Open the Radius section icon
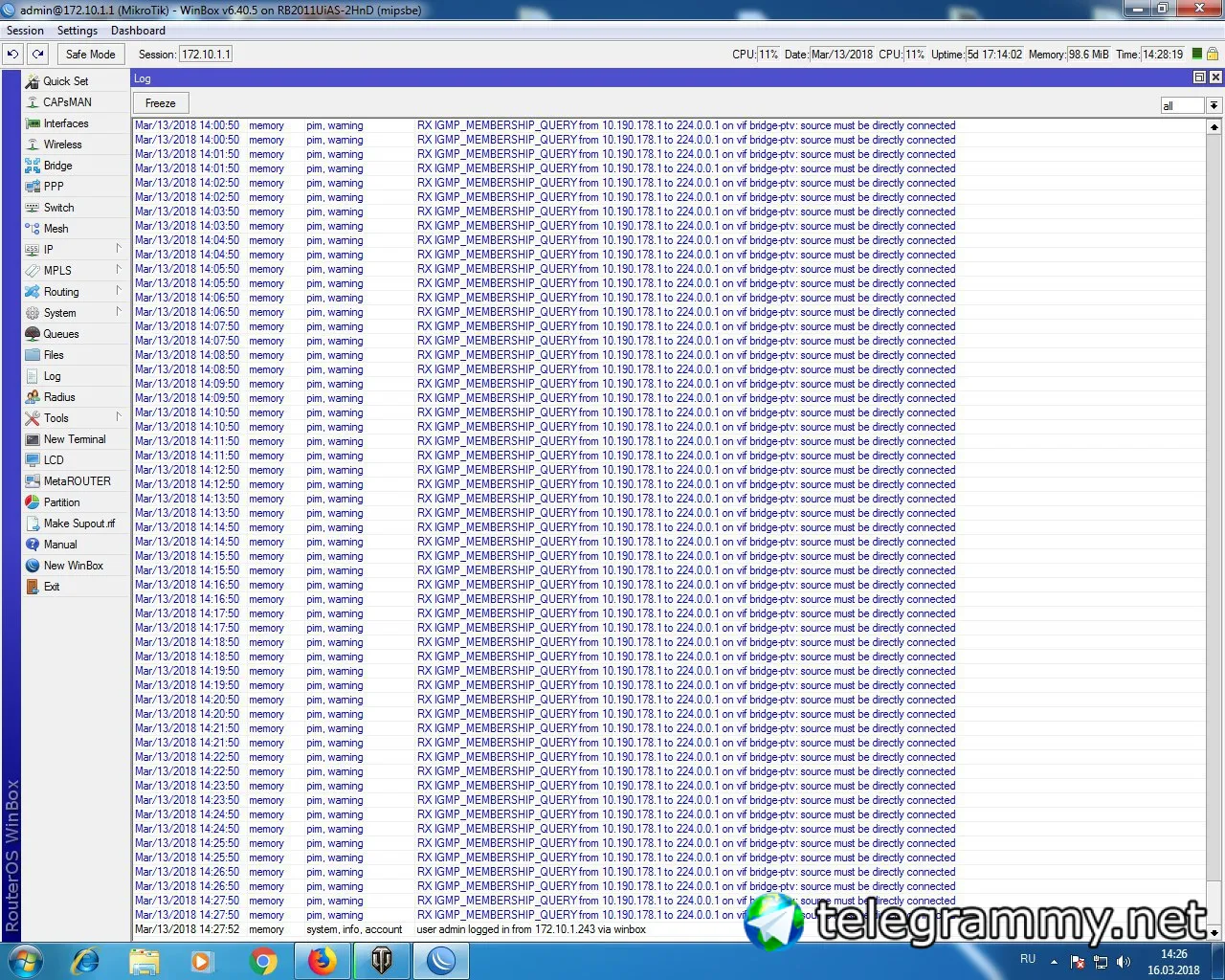This screenshot has height=980, width=1225. click(x=33, y=397)
